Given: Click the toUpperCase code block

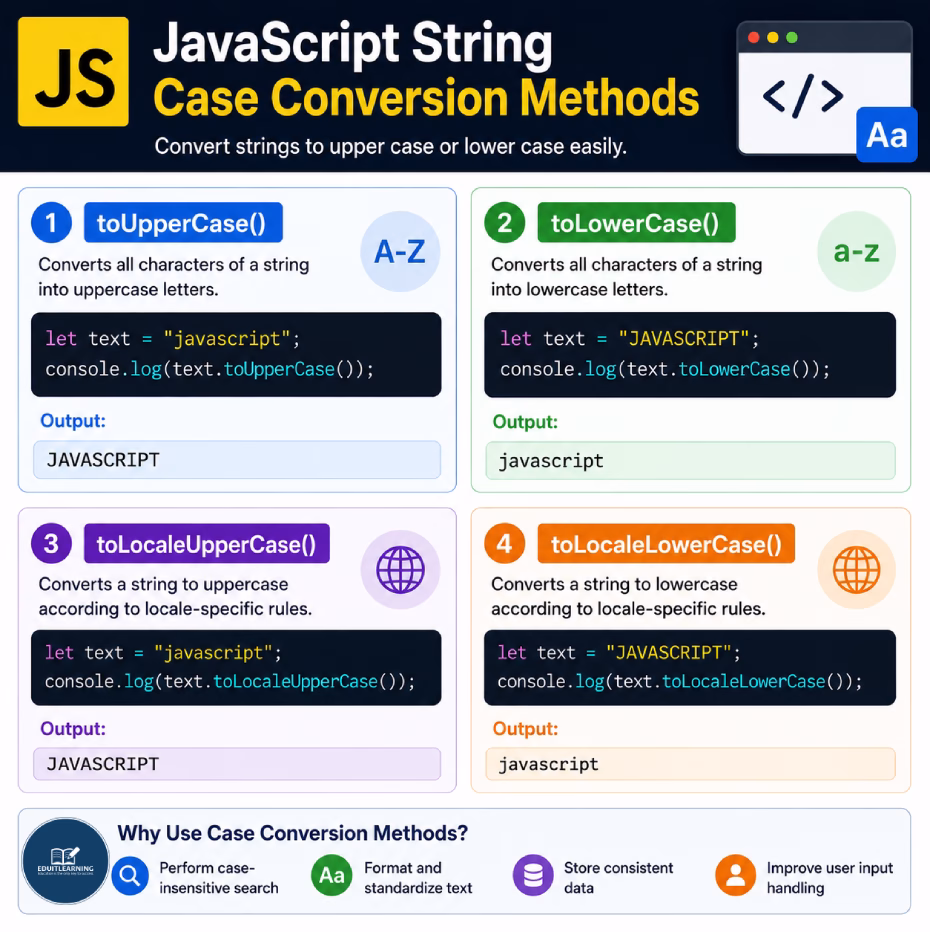Looking at the screenshot, I should click(x=236, y=354).
